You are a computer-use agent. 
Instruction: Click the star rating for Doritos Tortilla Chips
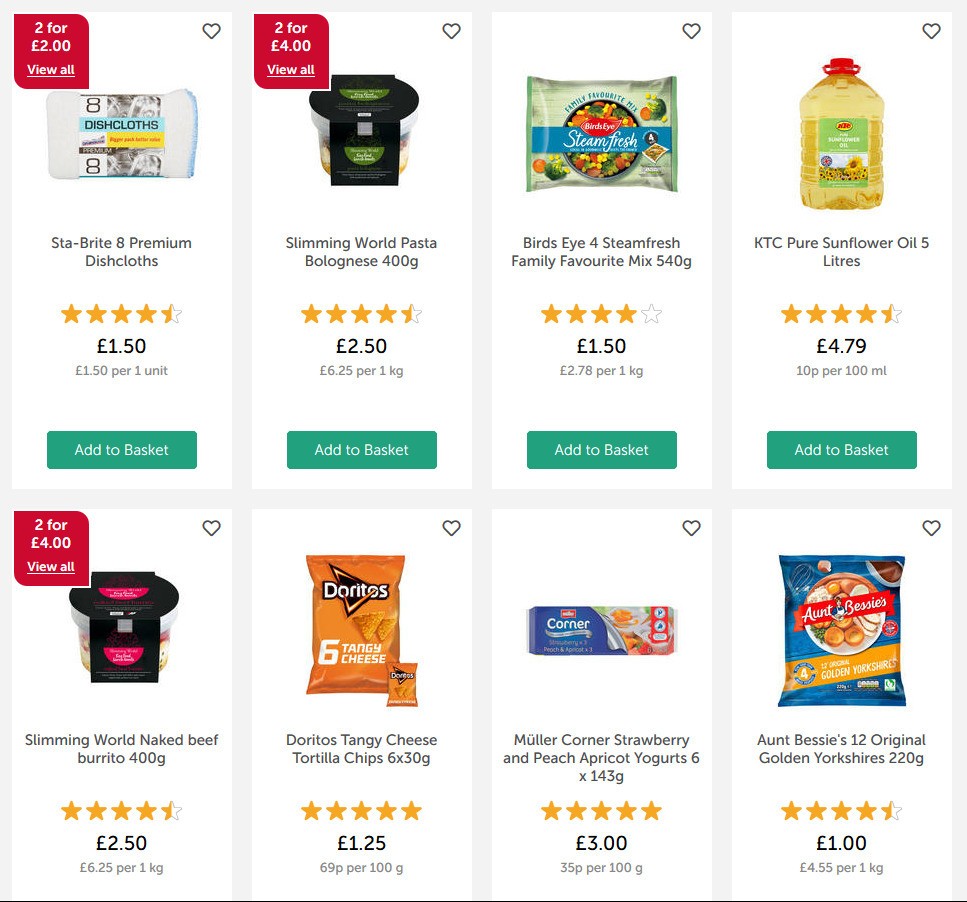pyautogui.click(x=361, y=811)
